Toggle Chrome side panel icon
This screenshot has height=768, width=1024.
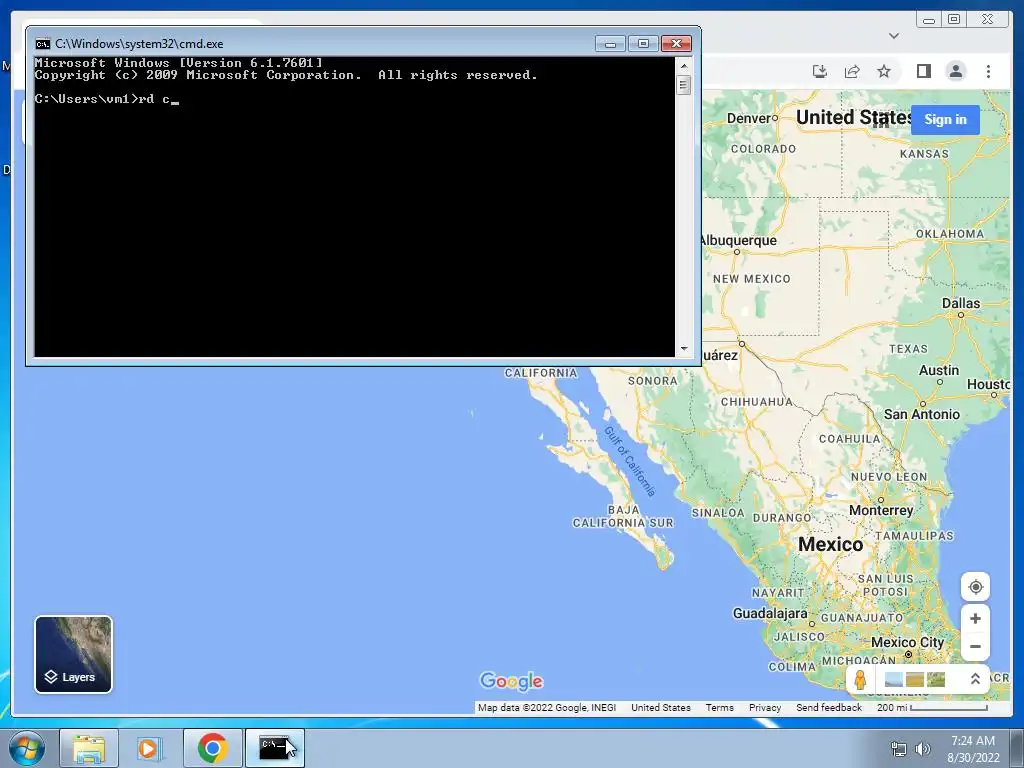pos(923,71)
